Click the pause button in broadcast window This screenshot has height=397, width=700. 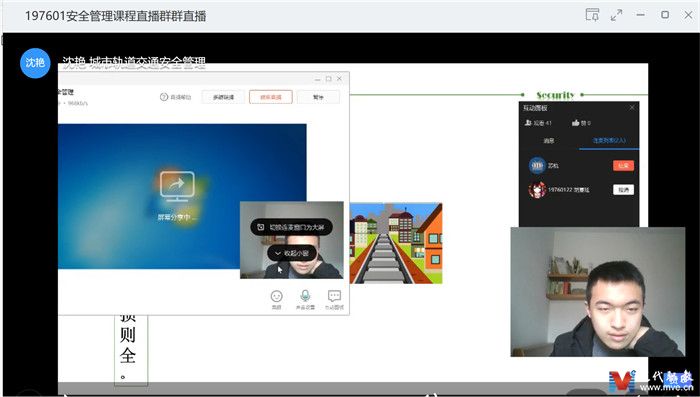[318, 97]
